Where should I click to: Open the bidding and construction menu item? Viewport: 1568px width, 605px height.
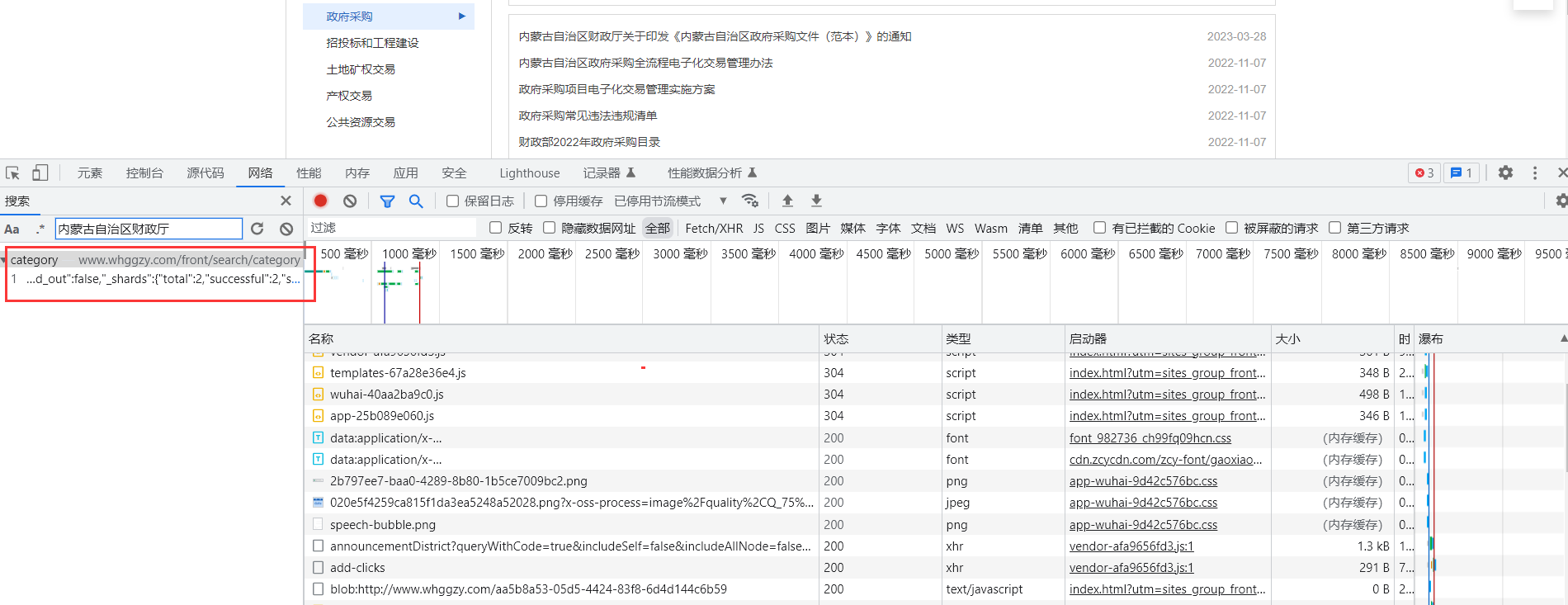pyautogui.click(x=372, y=43)
